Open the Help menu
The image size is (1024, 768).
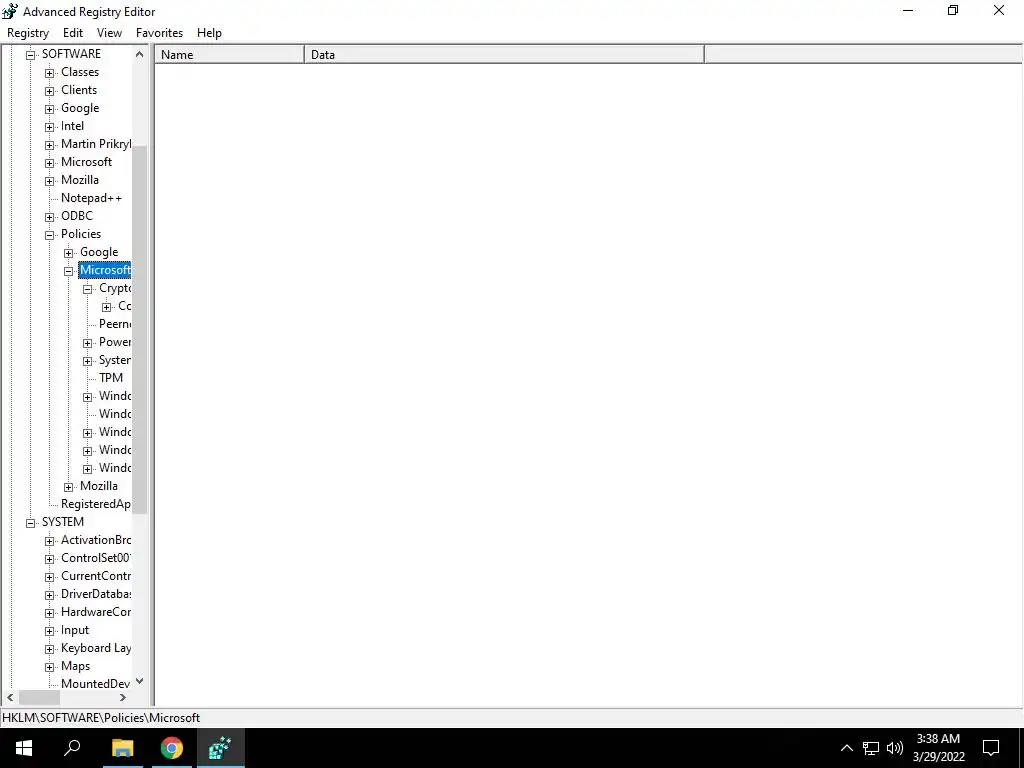(x=209, y=33)
